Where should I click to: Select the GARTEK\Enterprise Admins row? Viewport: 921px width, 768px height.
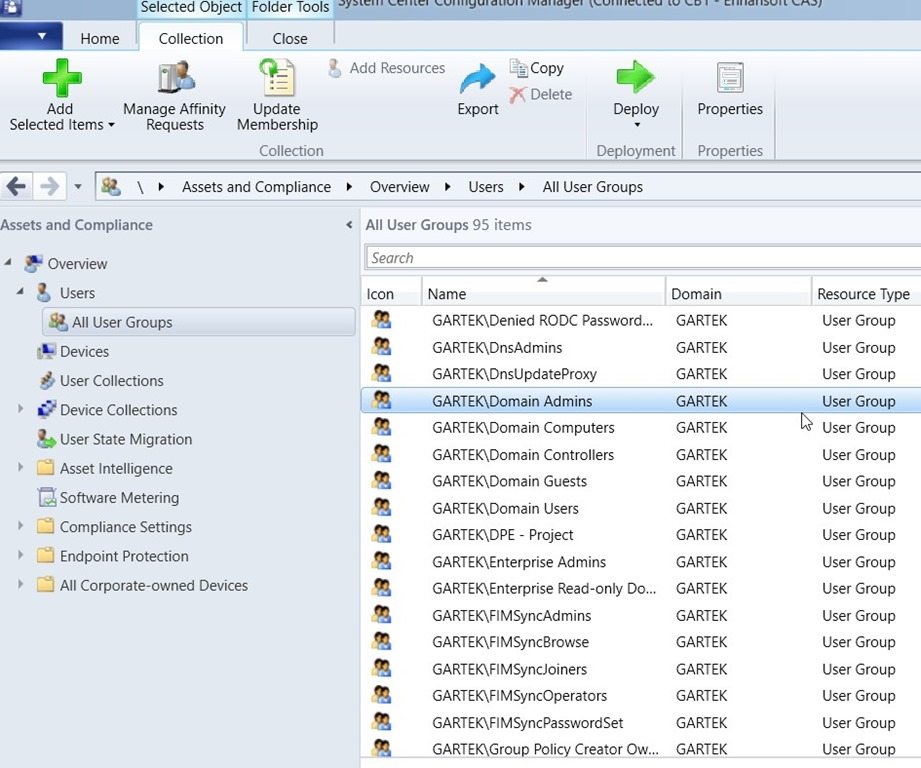coord(641,561)
